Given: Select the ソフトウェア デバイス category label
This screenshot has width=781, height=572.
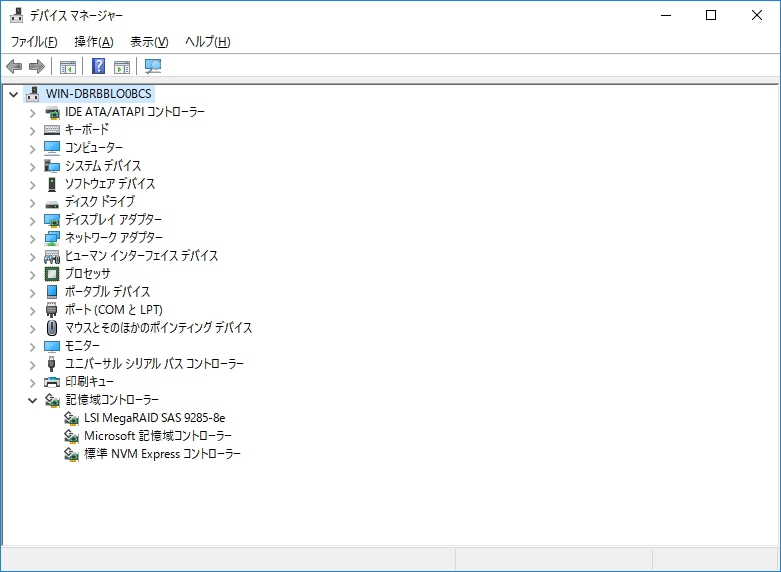Looking at the screenshot, I should [x=110, y=184].
